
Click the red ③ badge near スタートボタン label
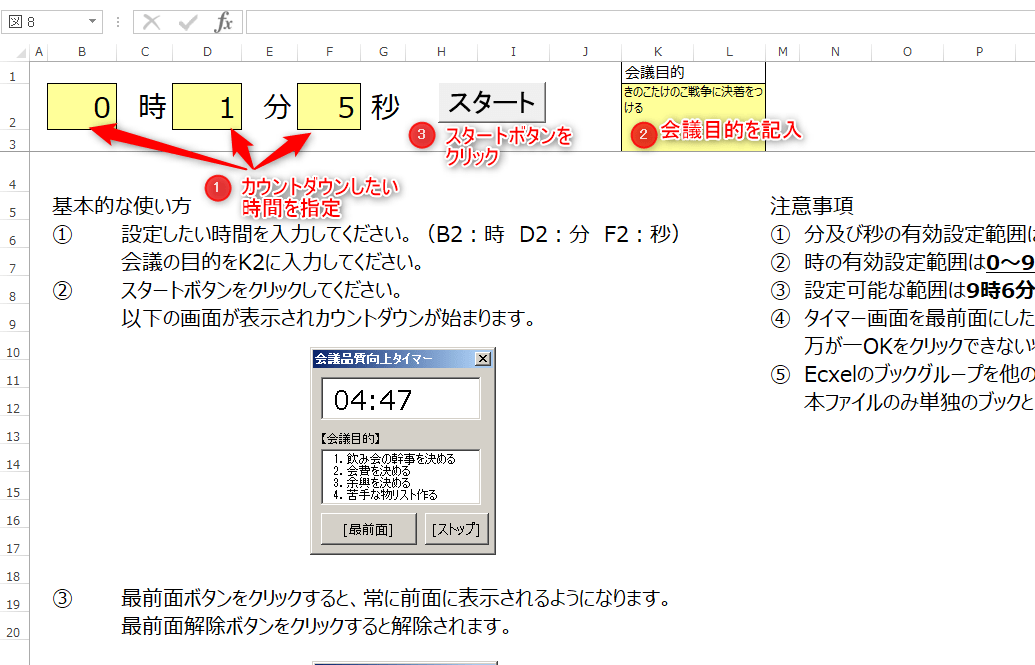(422, 134)
